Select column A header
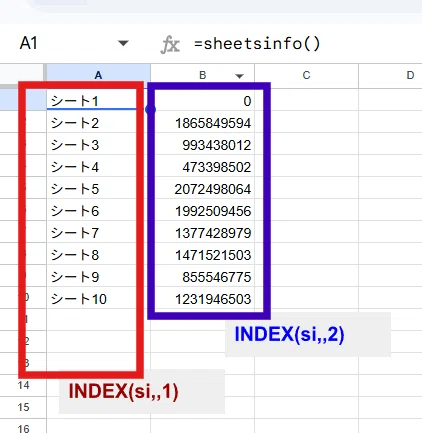Image resolution: width=422 pixels, height=433 pixels. (98, 75)
